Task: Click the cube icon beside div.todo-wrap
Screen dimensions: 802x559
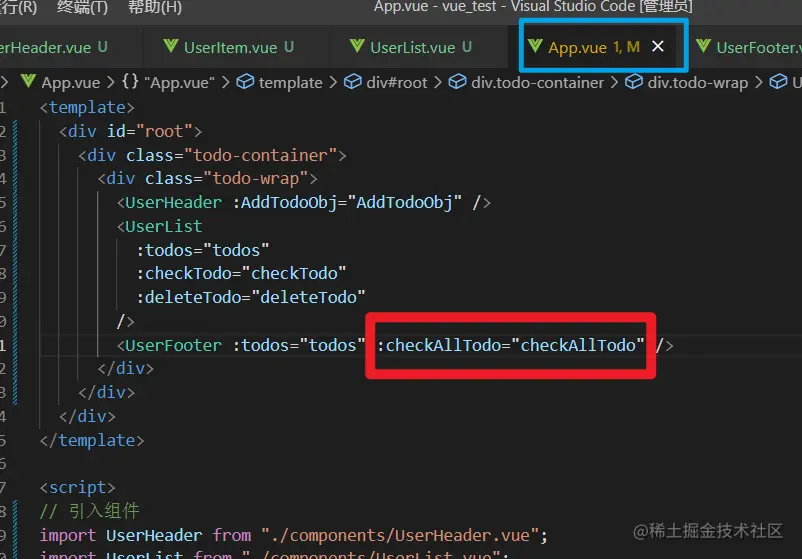Action: [x=634, y=81]
